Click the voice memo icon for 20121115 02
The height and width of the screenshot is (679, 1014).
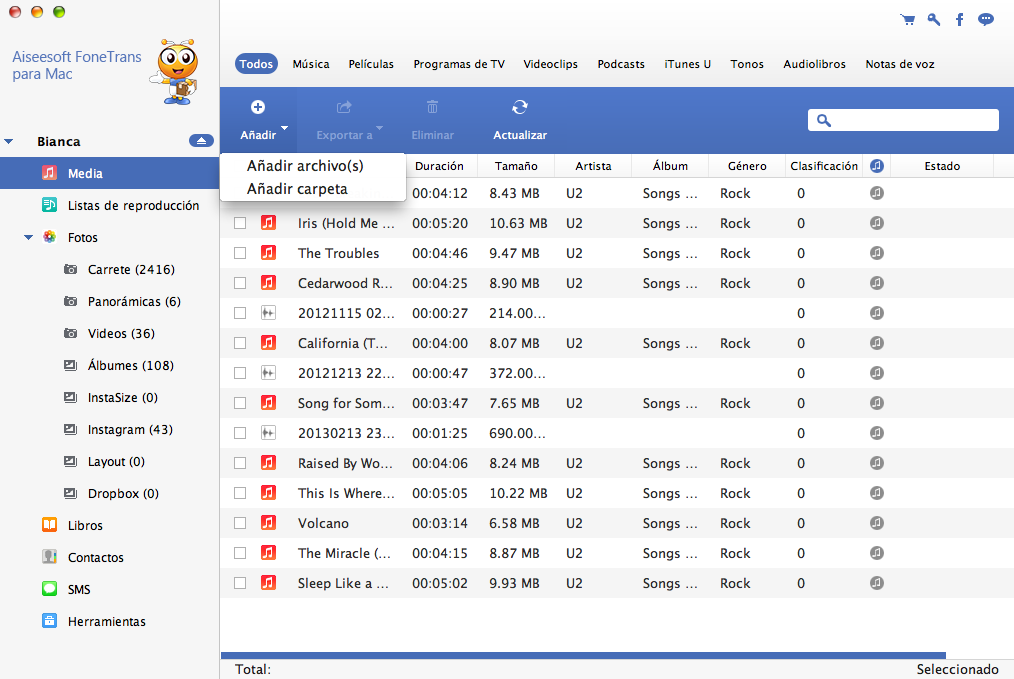(x=268, y=313)
